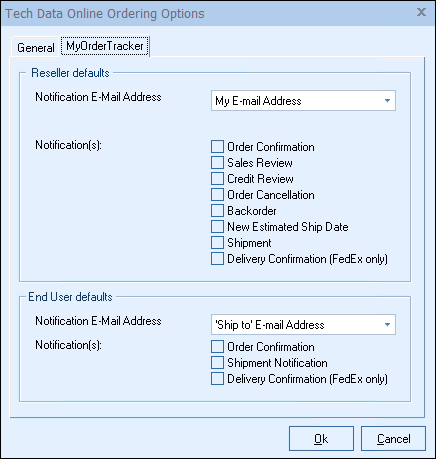Enable reseller Order Confirmation notification
The image size is (436, 459).
coord(217,147)
